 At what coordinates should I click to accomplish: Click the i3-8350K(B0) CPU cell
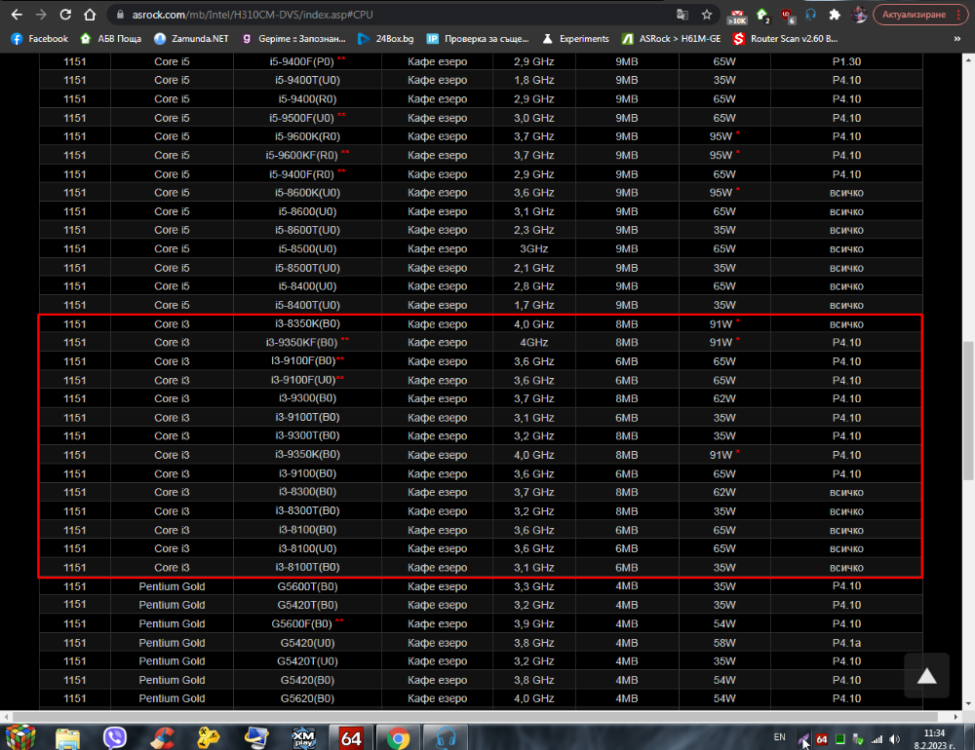pos(307,324)
